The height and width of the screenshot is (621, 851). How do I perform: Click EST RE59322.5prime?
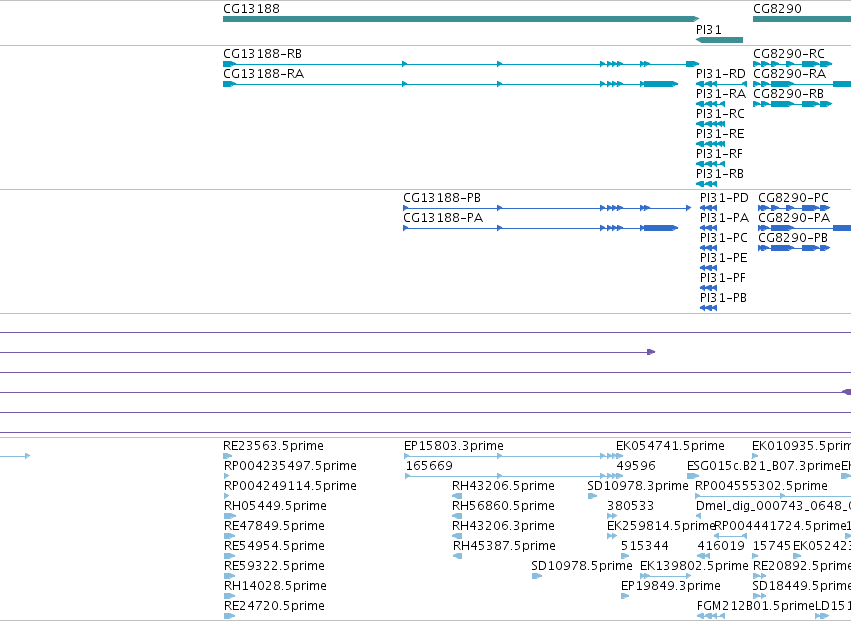pos(274,566)
